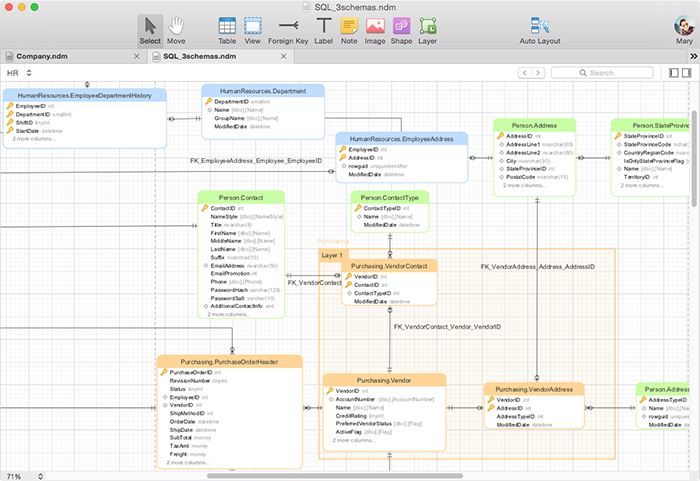The height and width of the screenshot is (481, 700).
Task: Go forward with the right navigation arrow
Action: tap(538, 73)
